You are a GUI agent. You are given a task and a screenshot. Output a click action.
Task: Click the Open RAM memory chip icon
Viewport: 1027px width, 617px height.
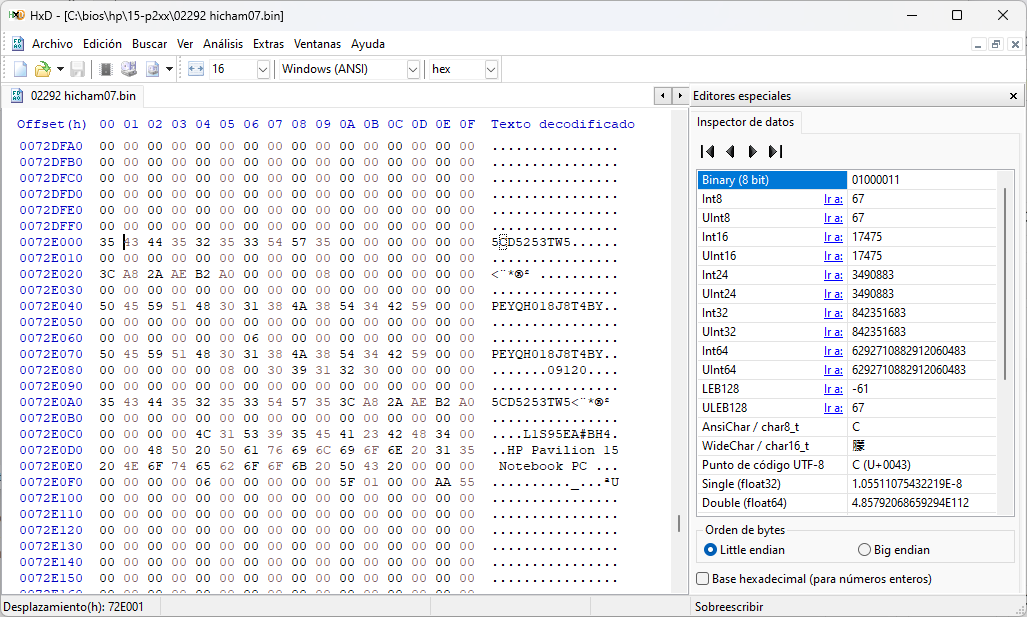pyautogui.click(x=106, y=69)
